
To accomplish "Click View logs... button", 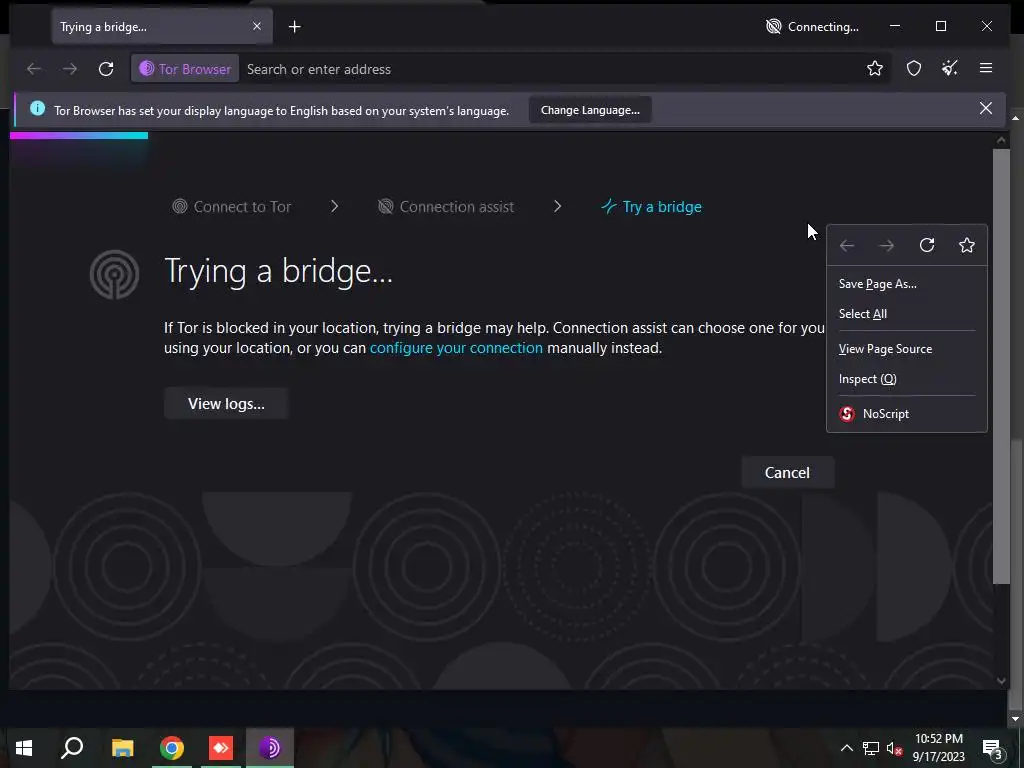I will [x=226, y=404].
